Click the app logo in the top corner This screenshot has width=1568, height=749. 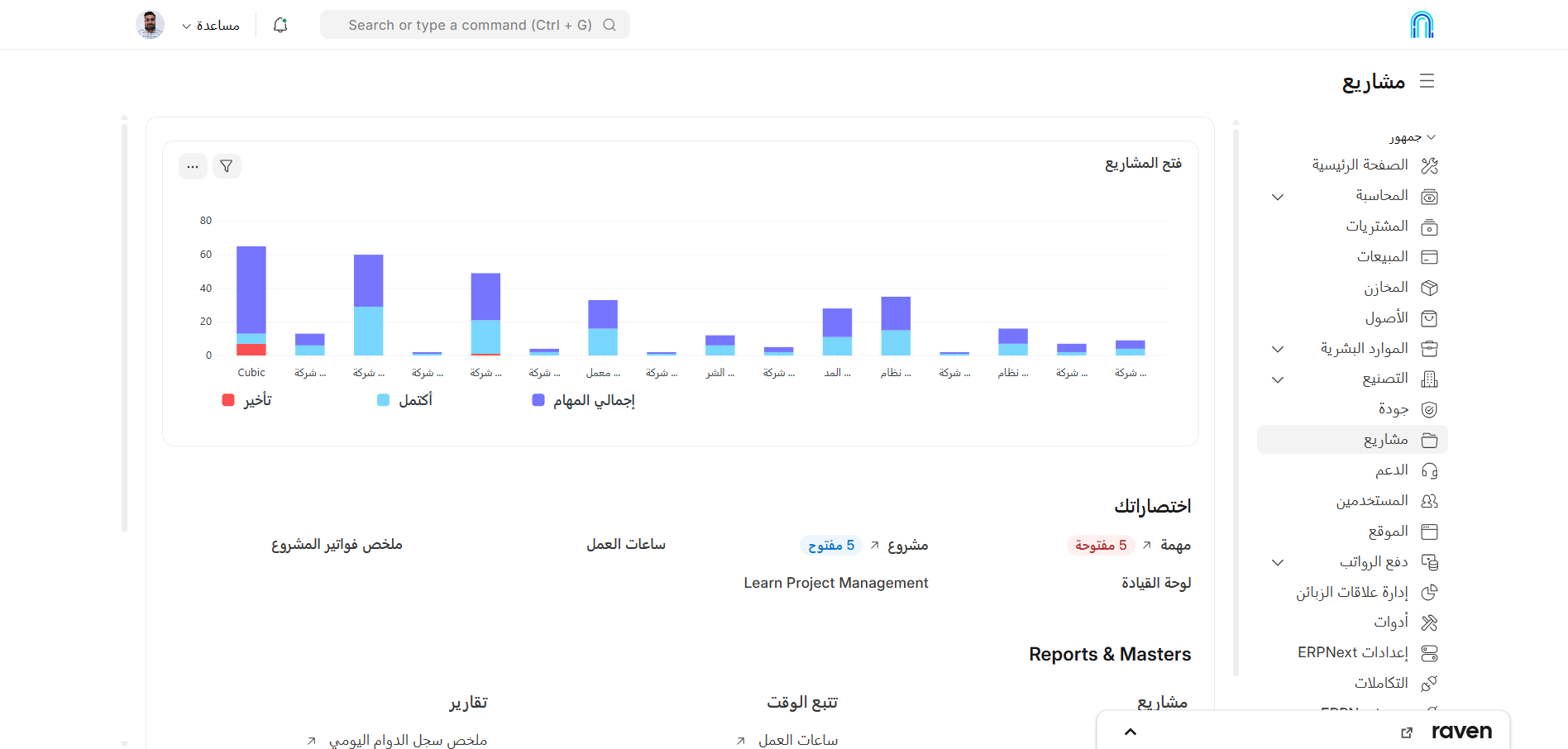1420,24
